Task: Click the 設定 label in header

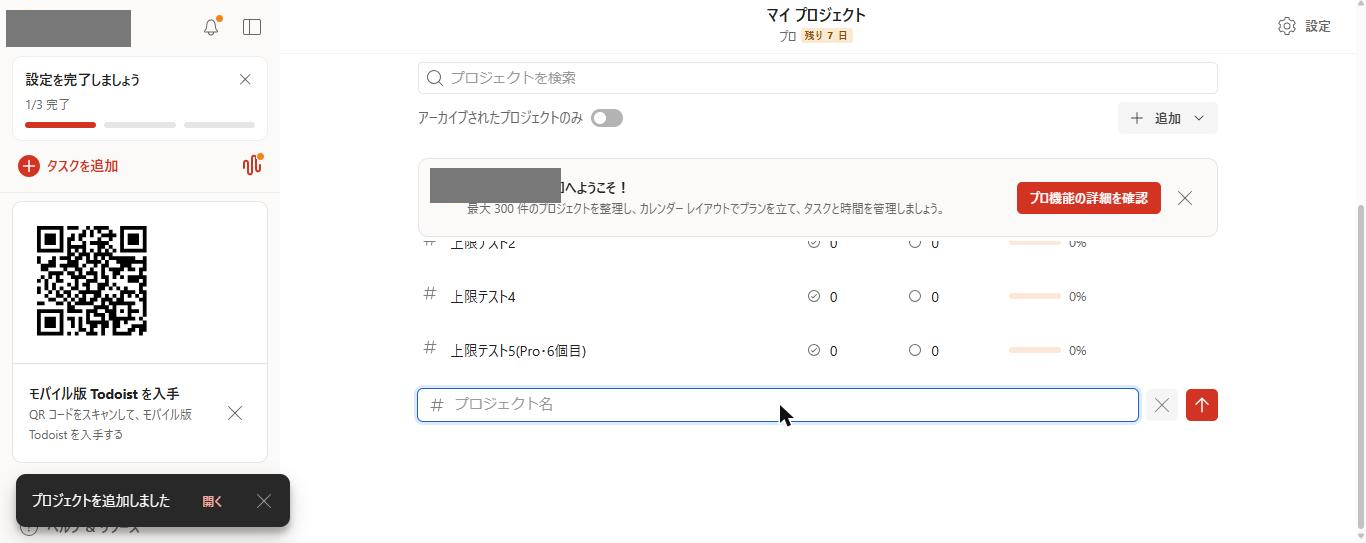Action: tap(1318, 26)
